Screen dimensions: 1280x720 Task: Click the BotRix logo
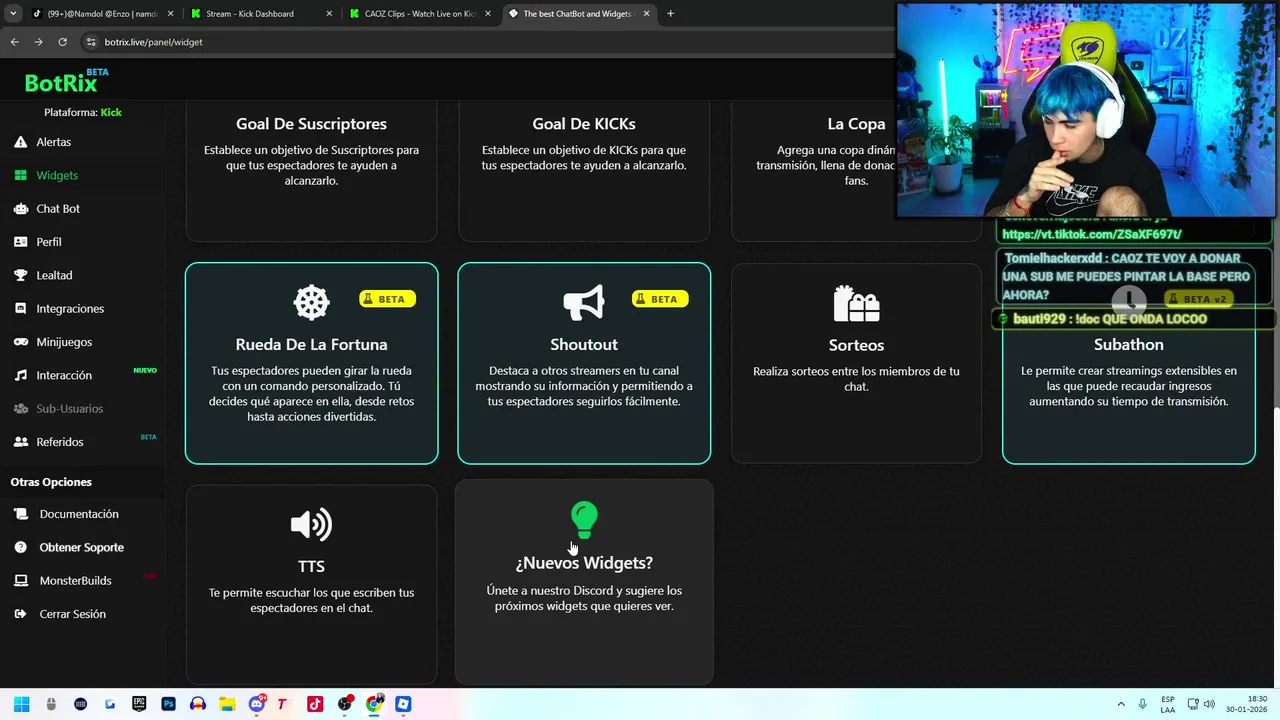(x=66, y=82)
